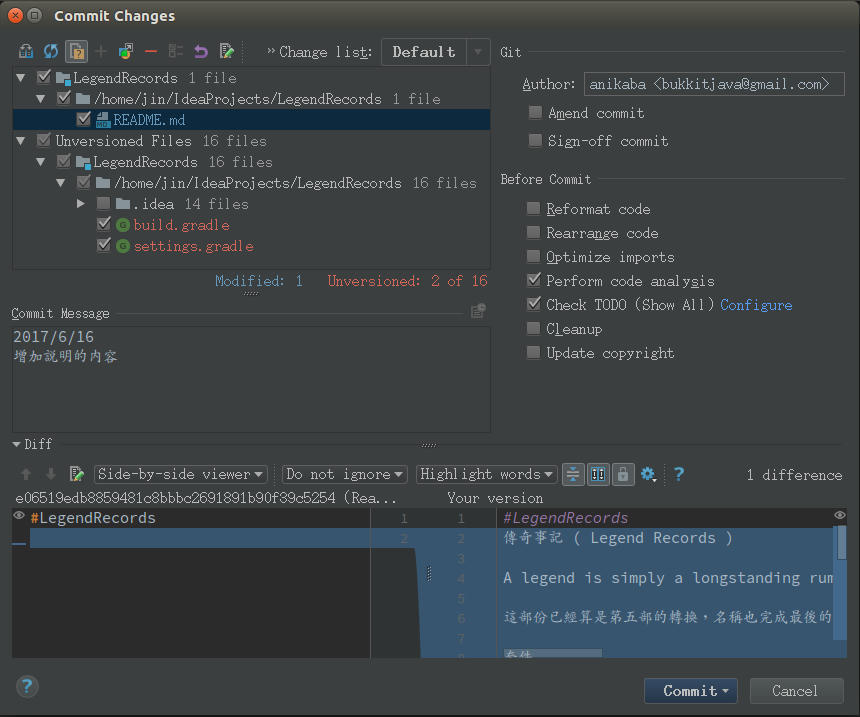Collapse the IdeaProjects/LegendRecords 16 files path node

[x=61, y=183]
